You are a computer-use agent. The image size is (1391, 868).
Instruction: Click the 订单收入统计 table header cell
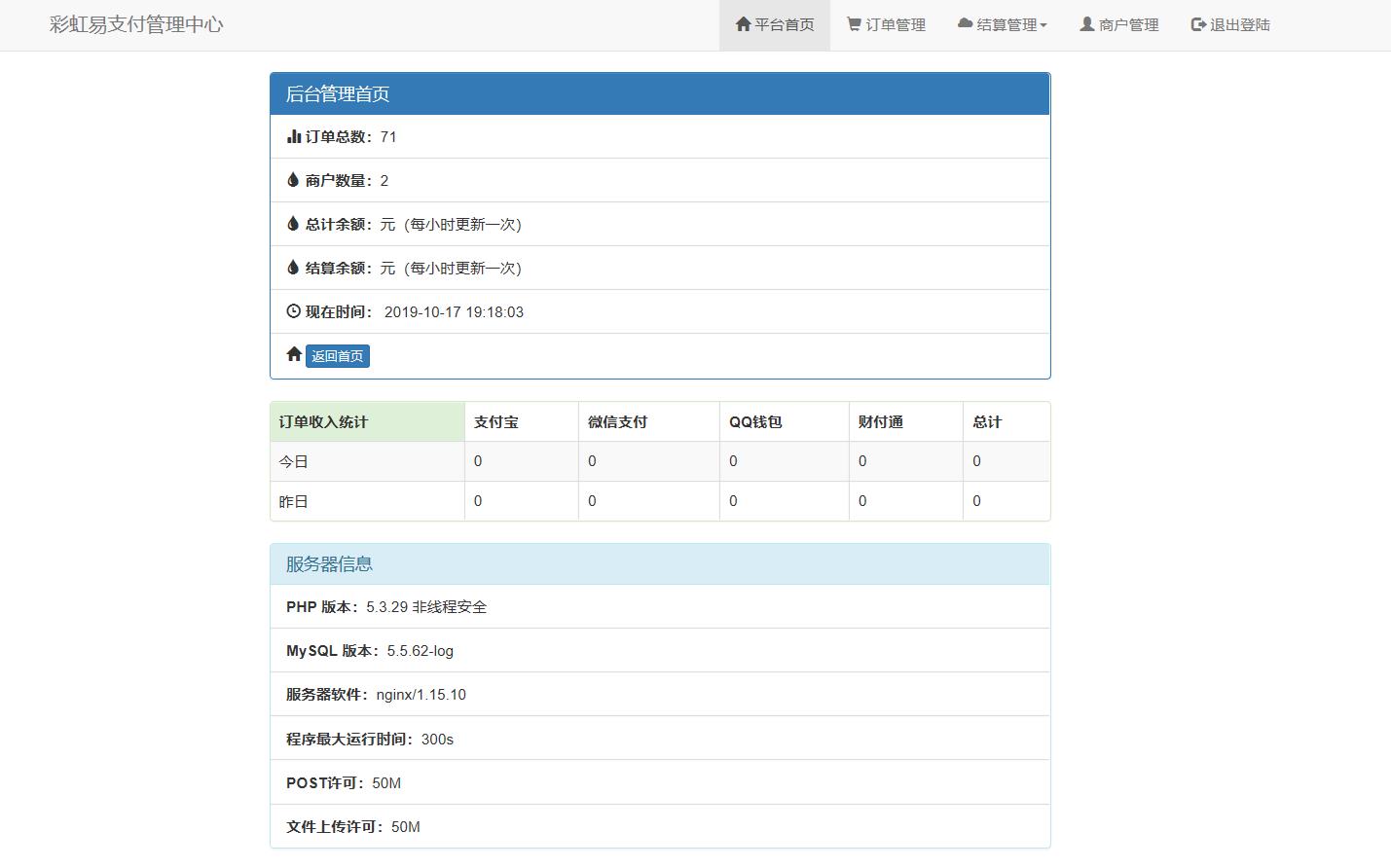click(367, 421)
